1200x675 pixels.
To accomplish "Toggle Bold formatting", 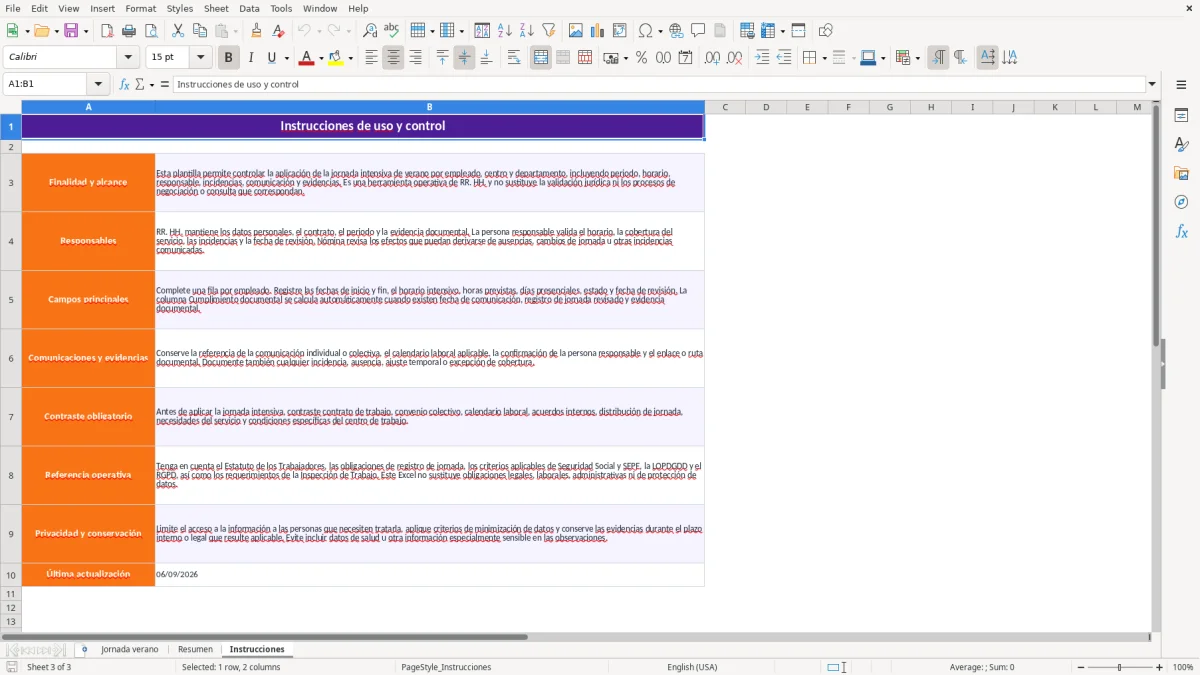I will pos(229,58).
